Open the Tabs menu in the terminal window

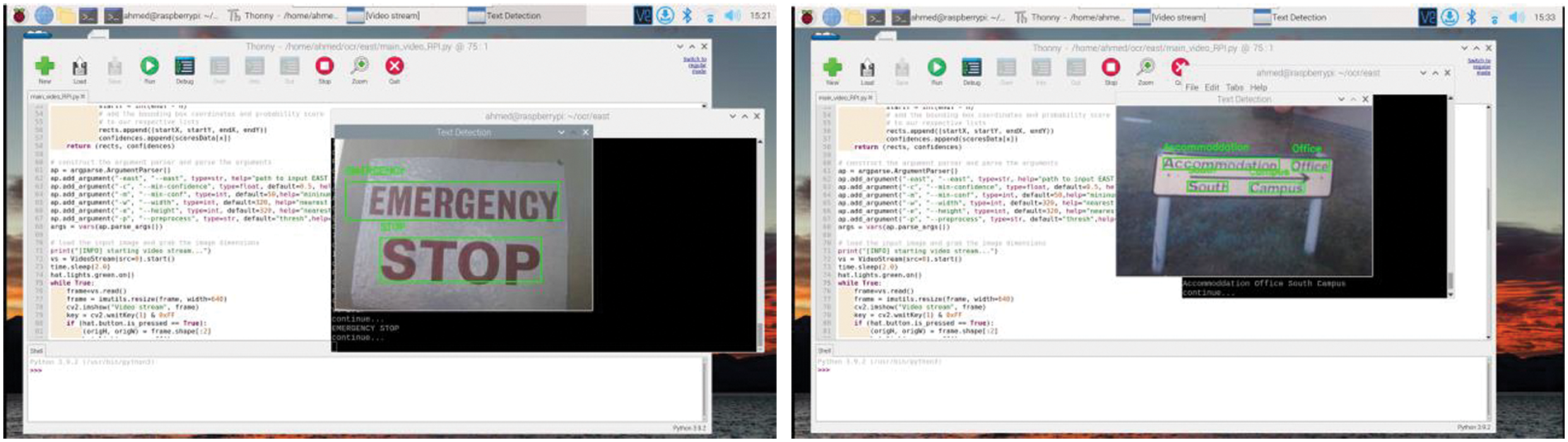point(1235,87)
